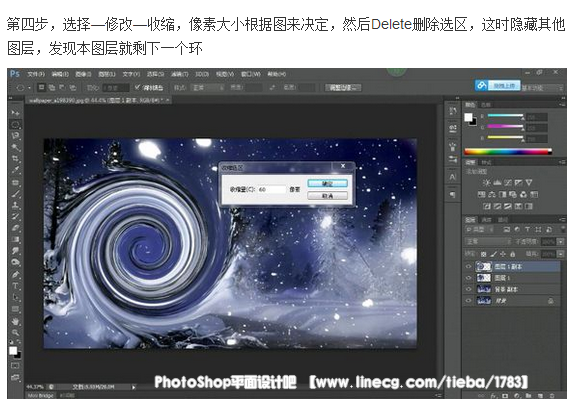
Task: Select the Hand tool
Action: point(15,321)
